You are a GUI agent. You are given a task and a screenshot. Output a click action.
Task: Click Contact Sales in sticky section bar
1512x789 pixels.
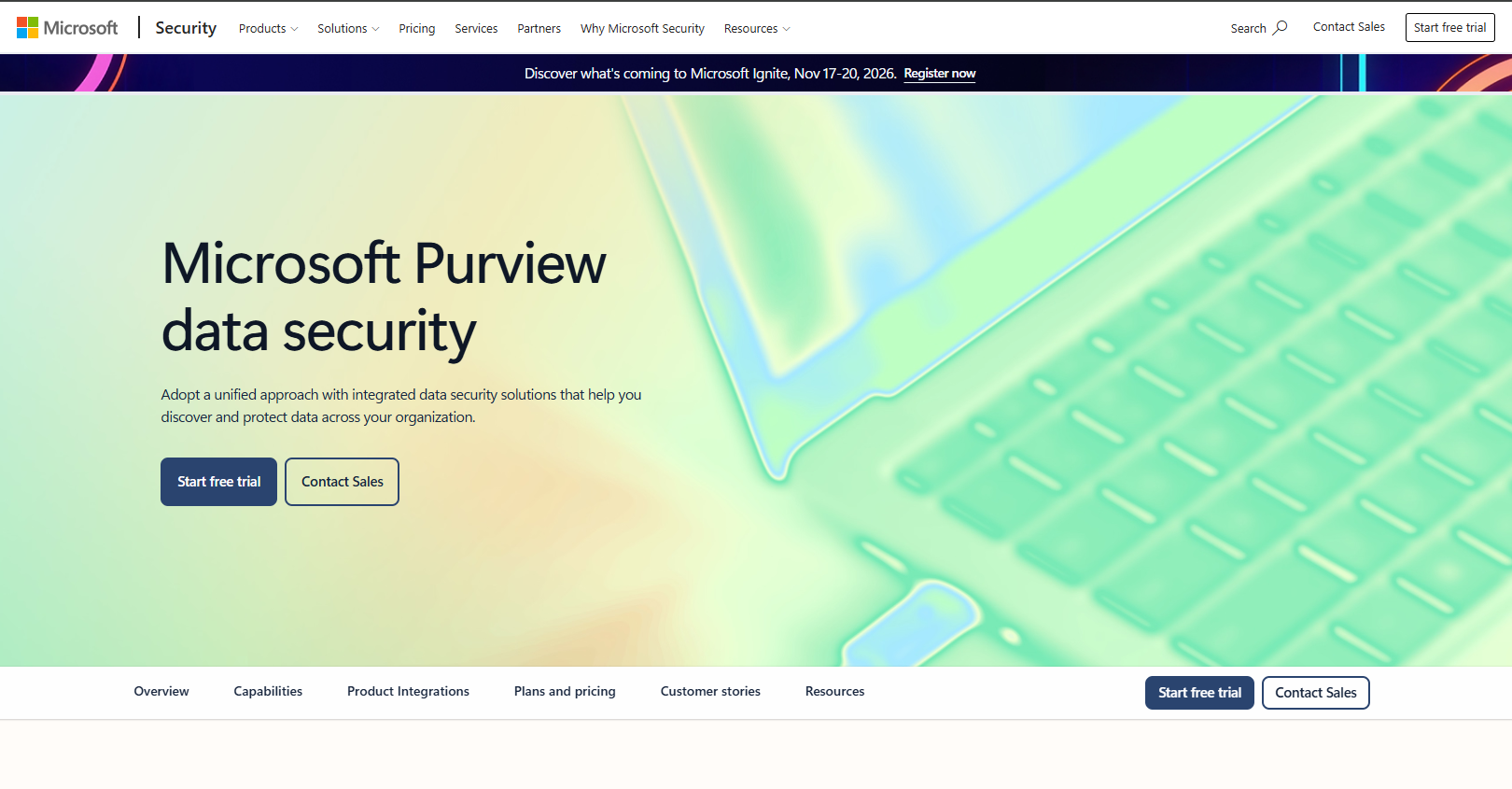(1316, 693)
